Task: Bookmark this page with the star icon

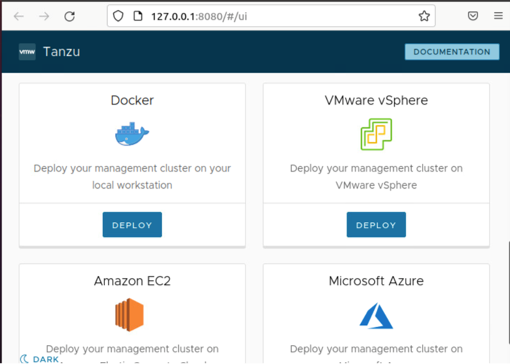Action: [424, 16]
